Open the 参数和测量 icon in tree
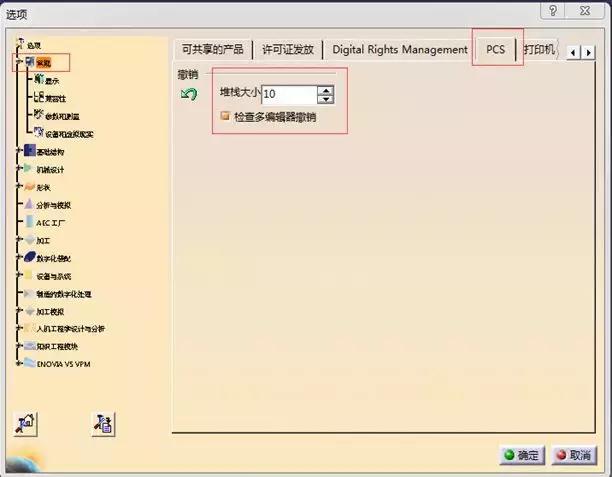 [39, 114]
